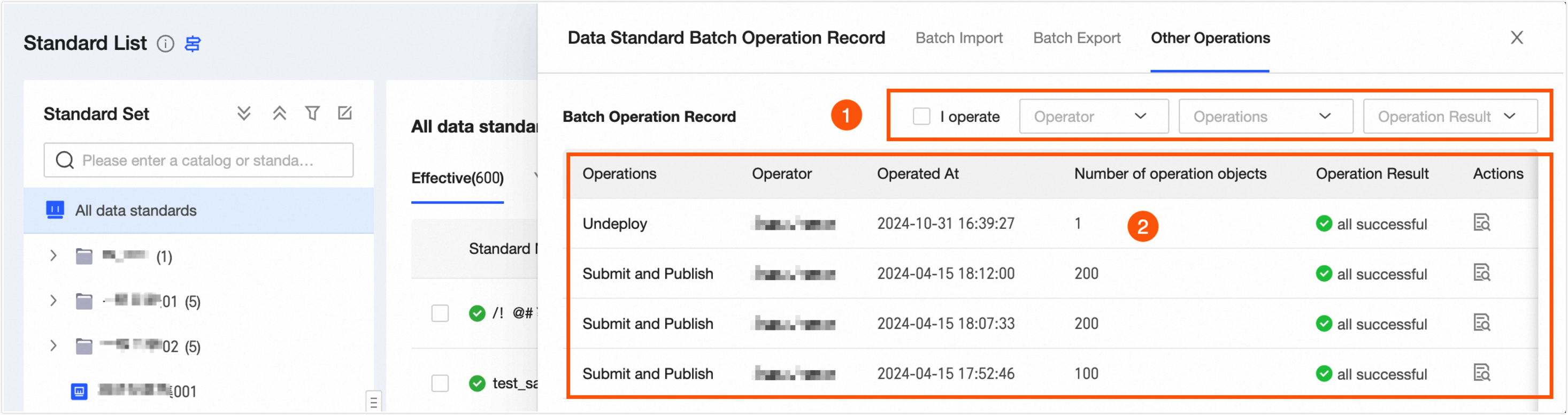The height and width of the screenshot is (415, 1568).
Task: Close the Batch Operation Record panel
Action: click(x=1517, y=38)
